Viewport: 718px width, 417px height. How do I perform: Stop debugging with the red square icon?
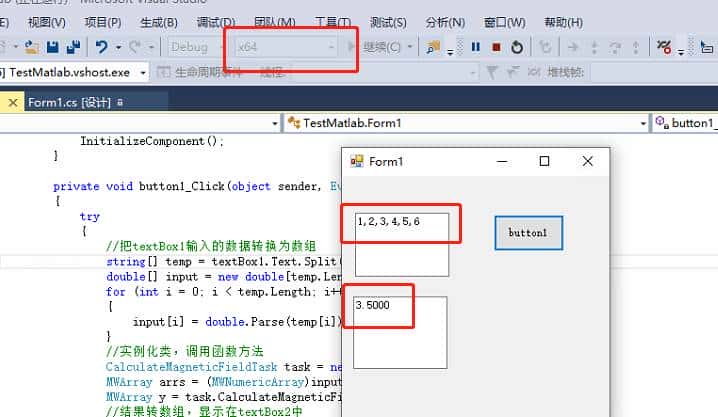(496, 47)
